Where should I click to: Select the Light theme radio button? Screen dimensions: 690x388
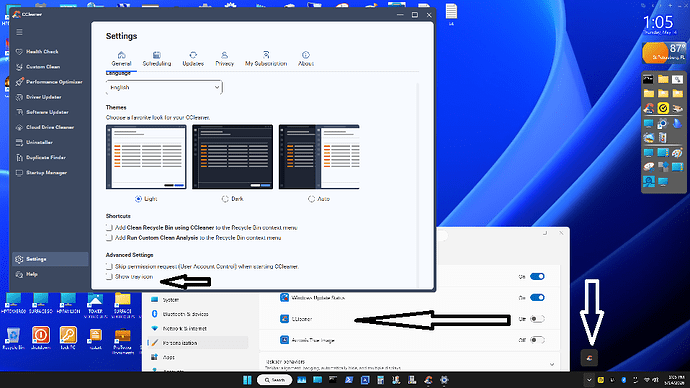coord(138,199)
